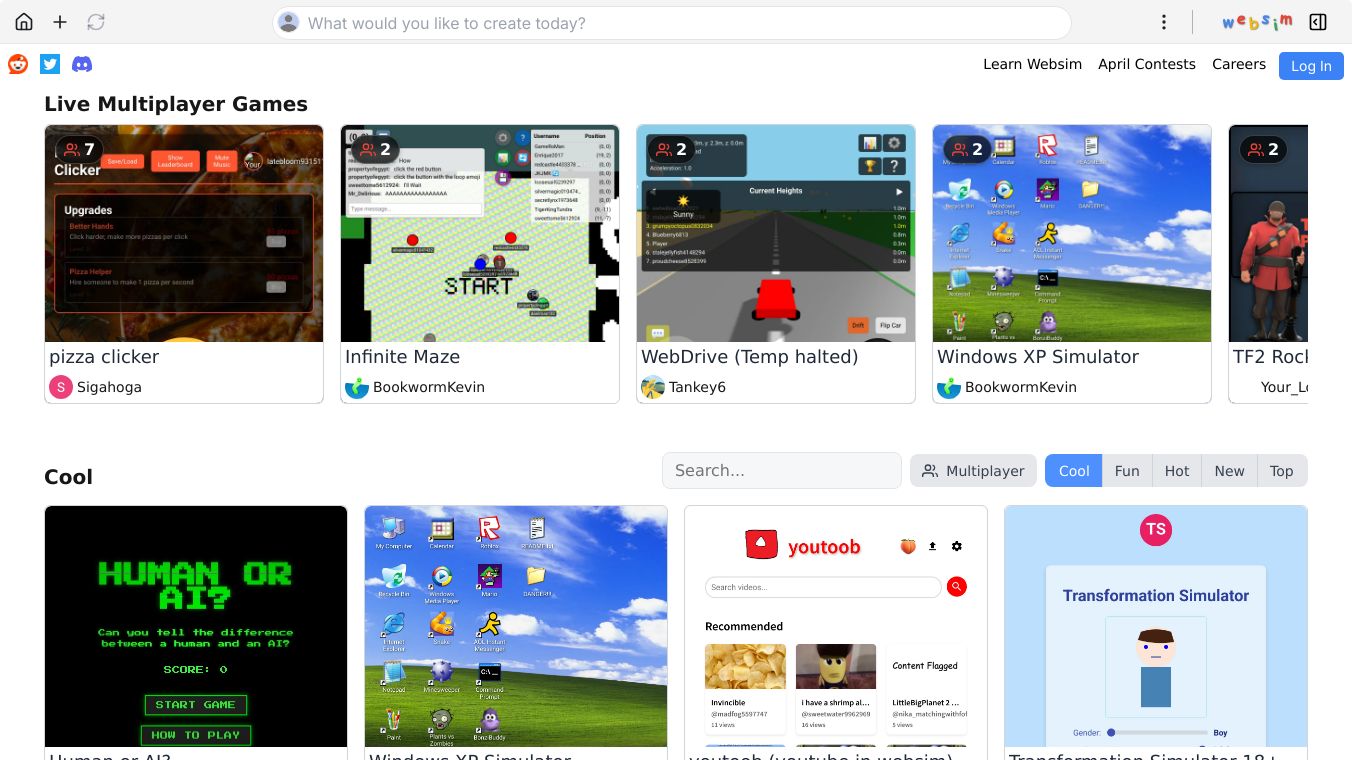Go to the Websim home icon

point(24,22)
